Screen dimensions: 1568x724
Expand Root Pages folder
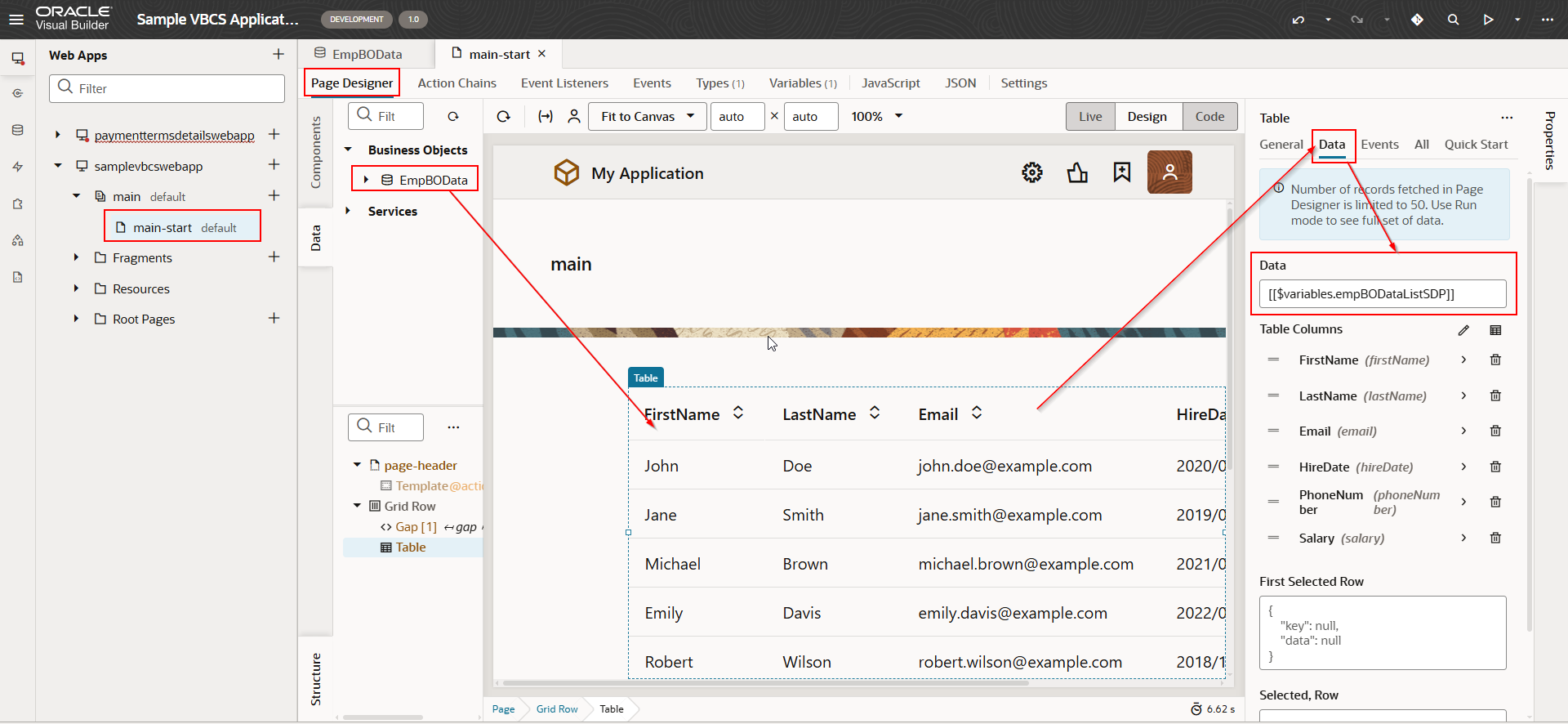[76, 319]
